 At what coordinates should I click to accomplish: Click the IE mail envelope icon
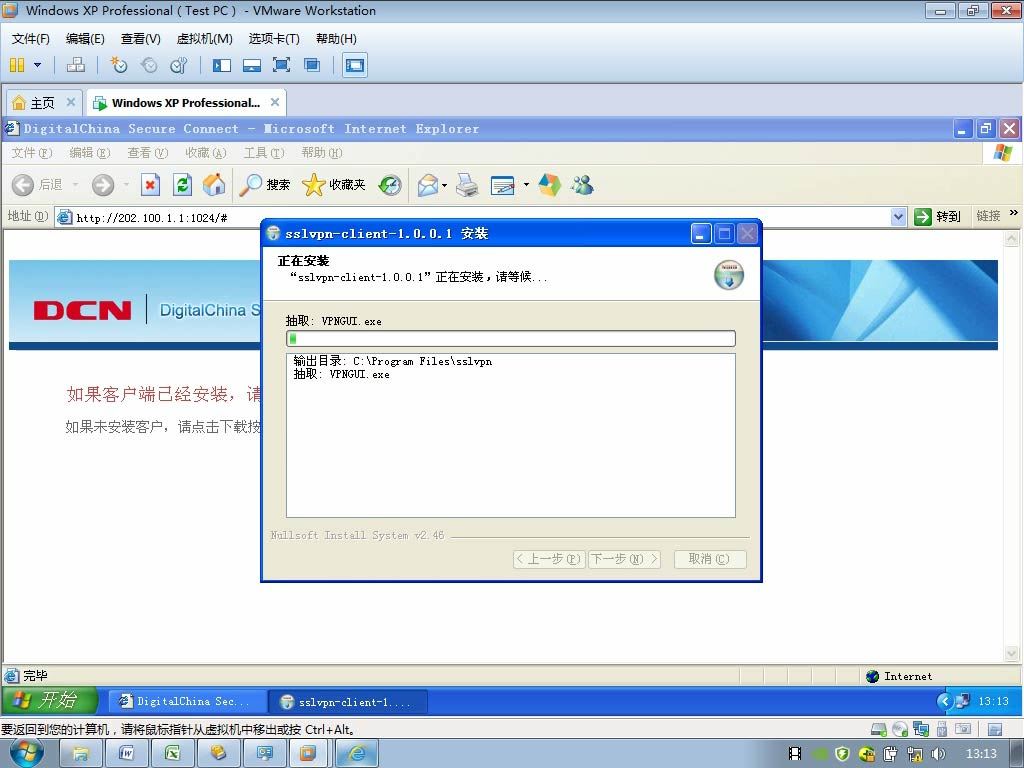click(x=428, y=185)
